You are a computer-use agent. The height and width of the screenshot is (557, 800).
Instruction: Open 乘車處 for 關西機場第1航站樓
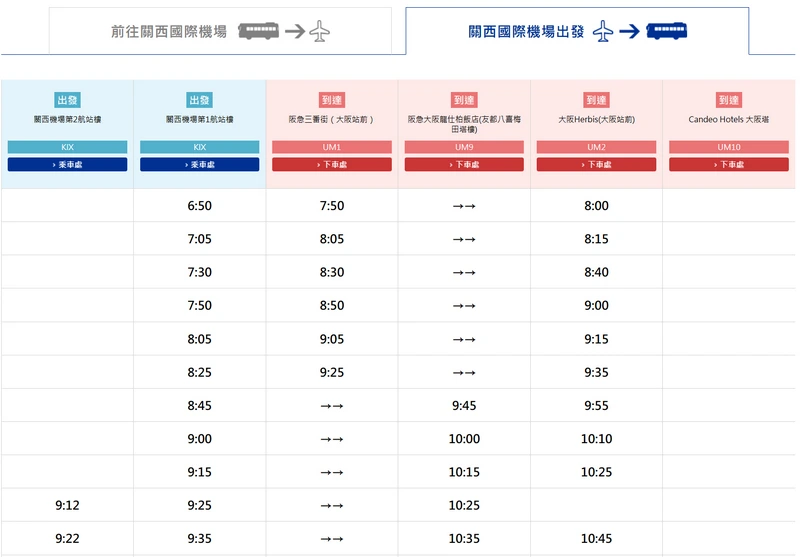point(199,164)
